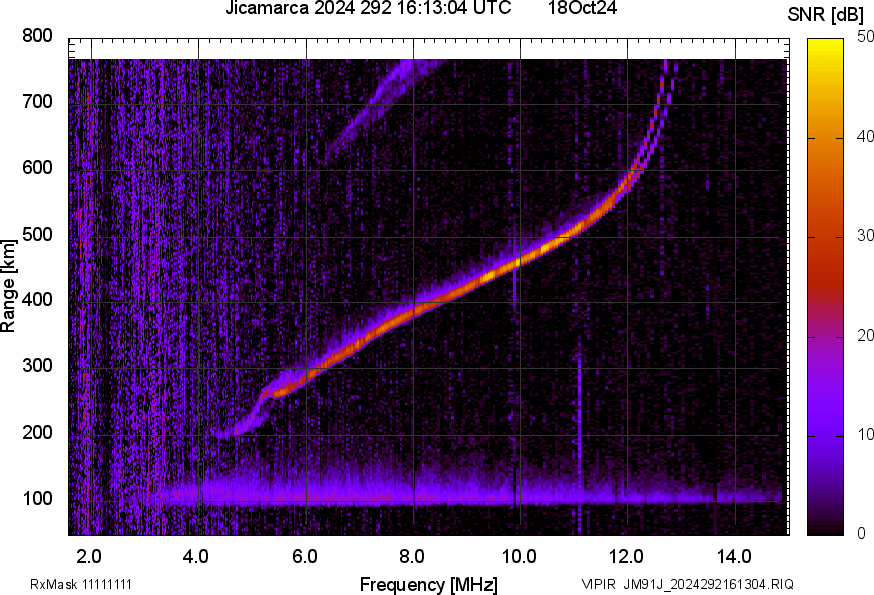The height and width of the screenshot is (595, 874).
Task: Click the '200' range tick label
Action: [x=37, y=432]
